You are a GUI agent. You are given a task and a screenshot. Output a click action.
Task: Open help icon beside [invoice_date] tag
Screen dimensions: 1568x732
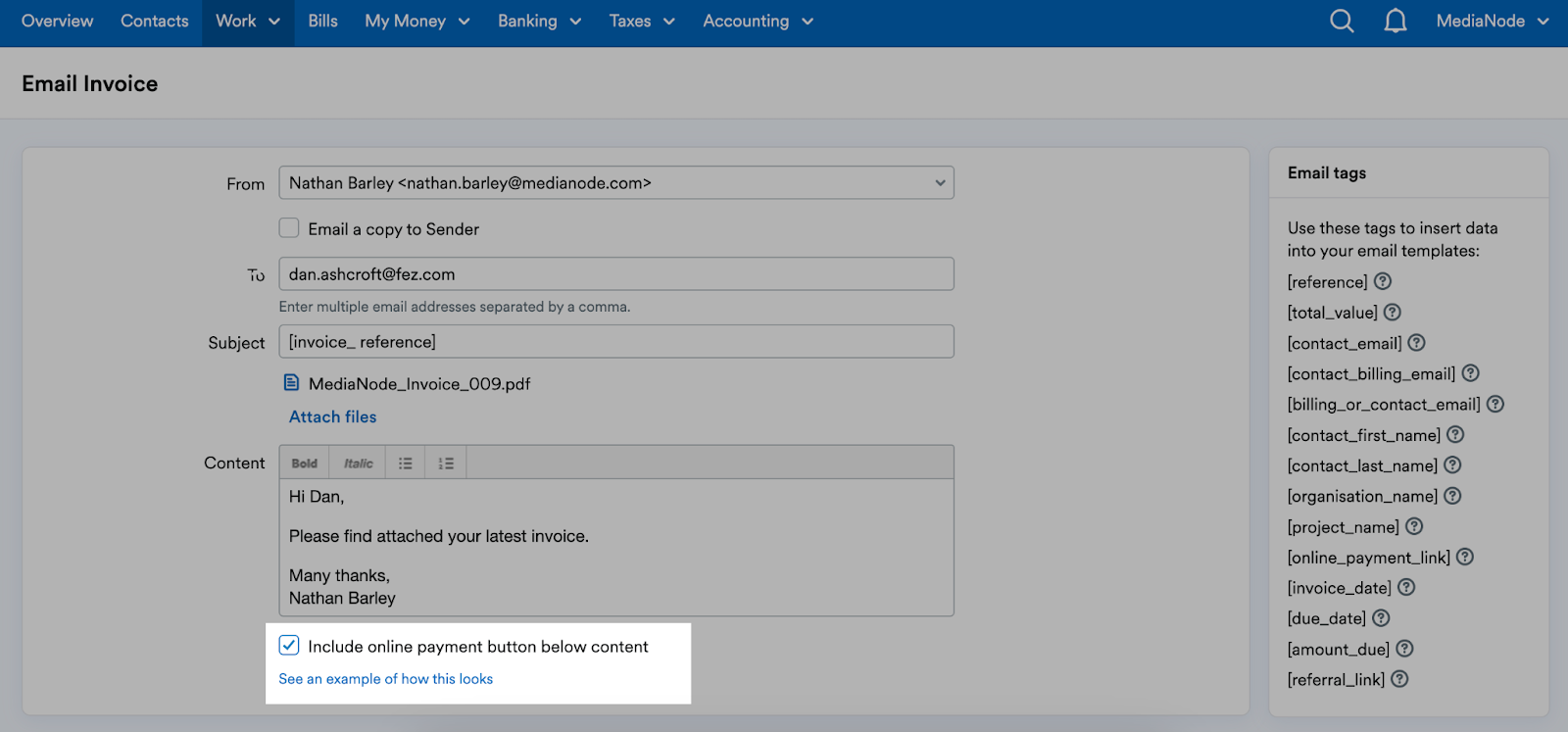(x=1406, y=587)
